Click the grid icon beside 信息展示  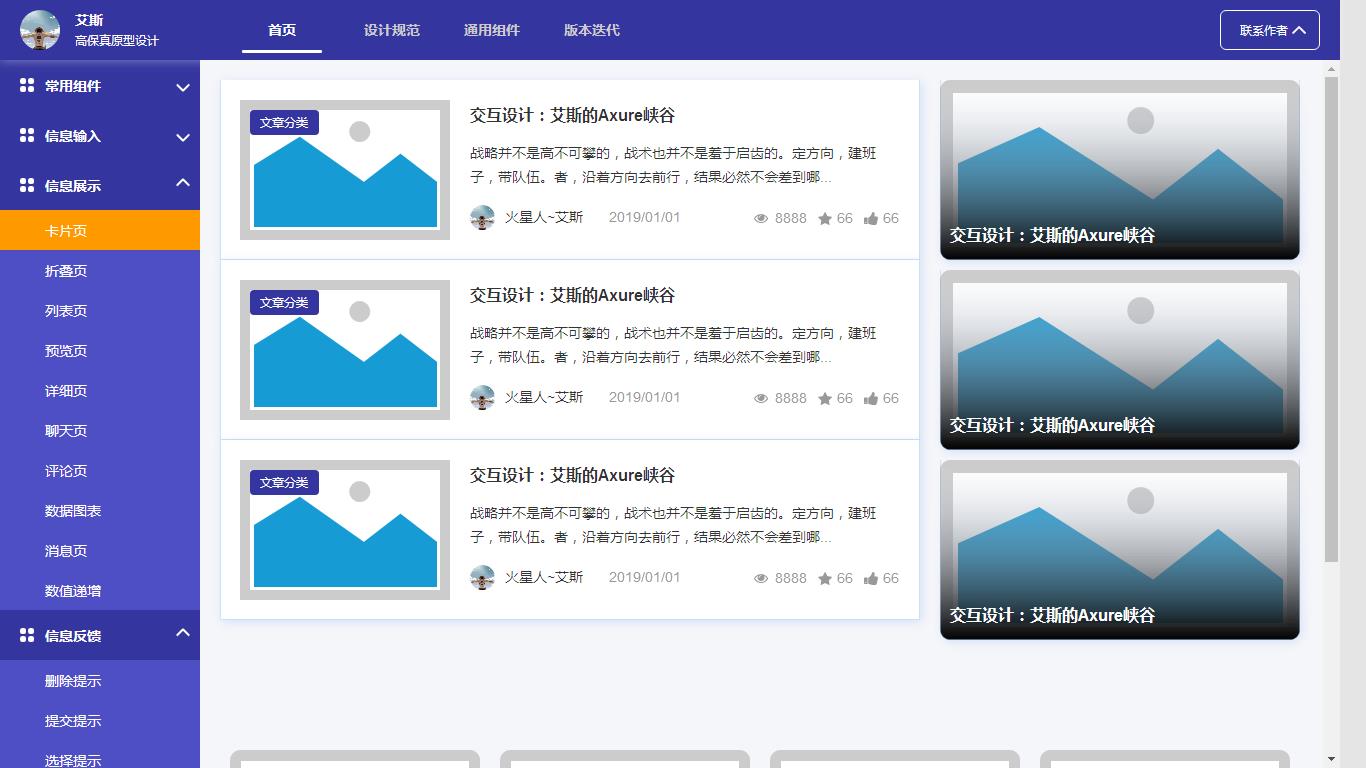(x=27, y=186)
